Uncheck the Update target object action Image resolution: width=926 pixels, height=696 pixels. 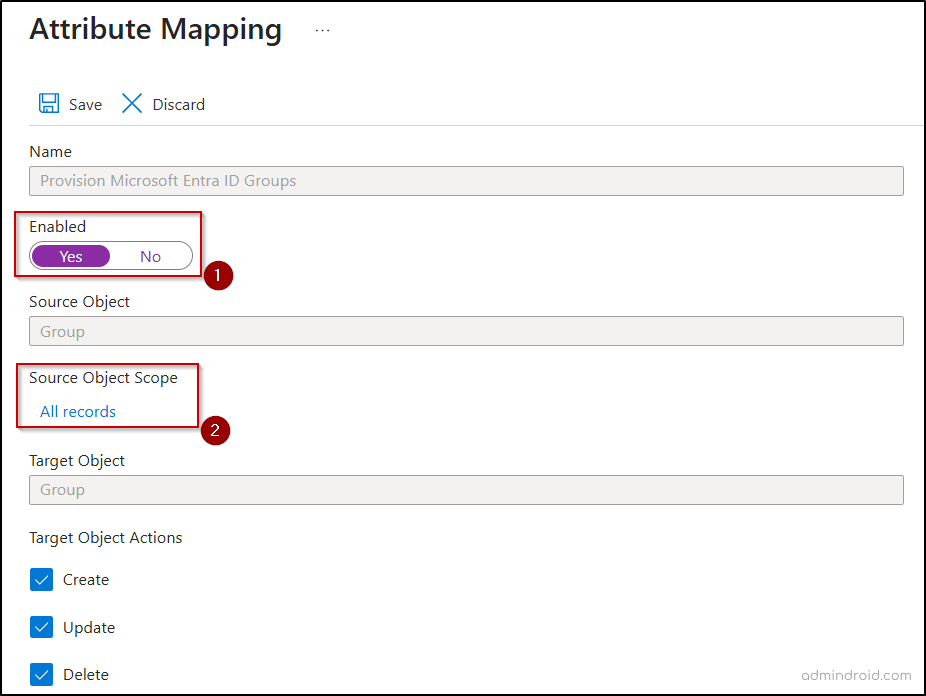[x=41, y=627]
